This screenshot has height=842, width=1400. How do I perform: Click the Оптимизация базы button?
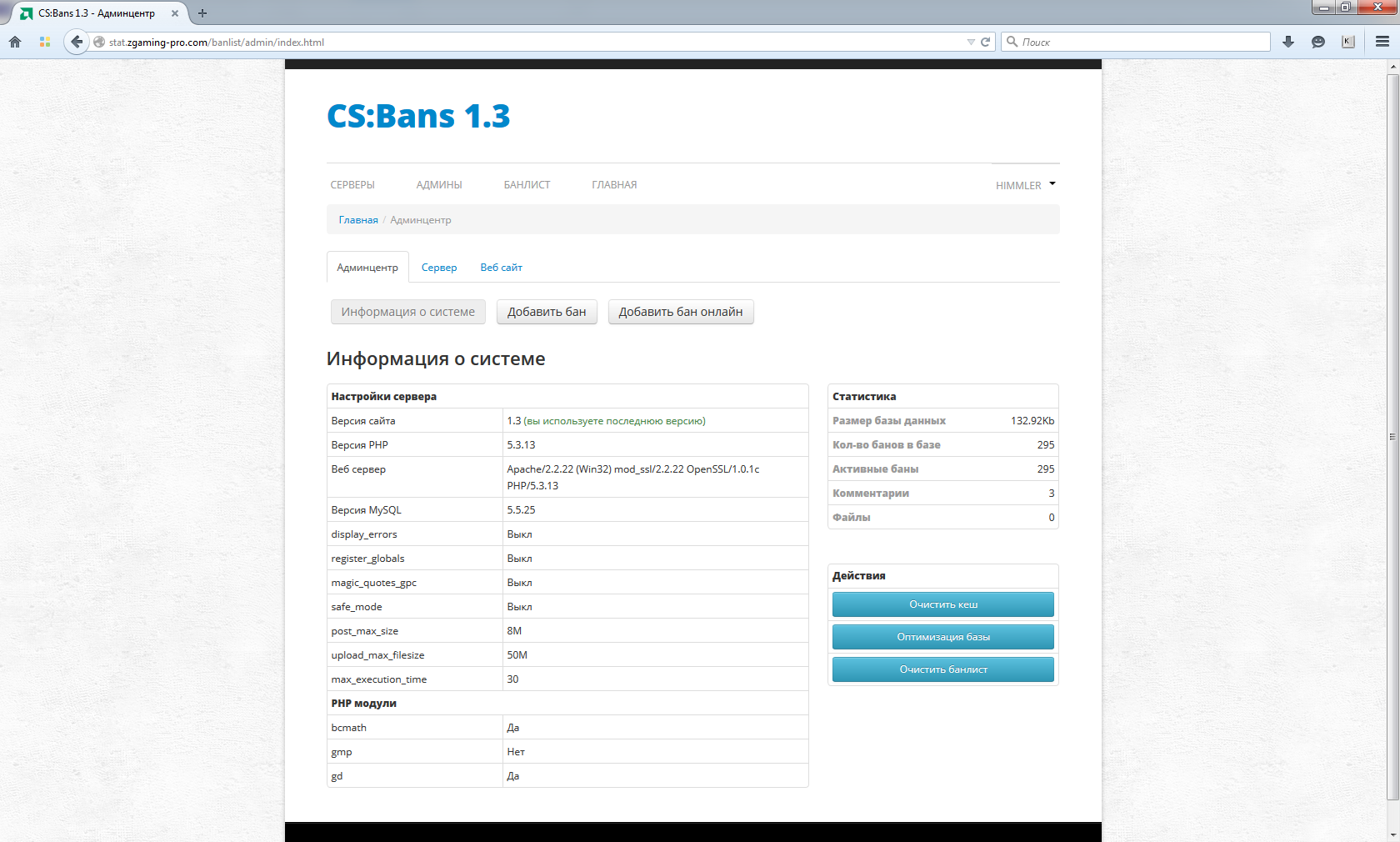(943, 637)
